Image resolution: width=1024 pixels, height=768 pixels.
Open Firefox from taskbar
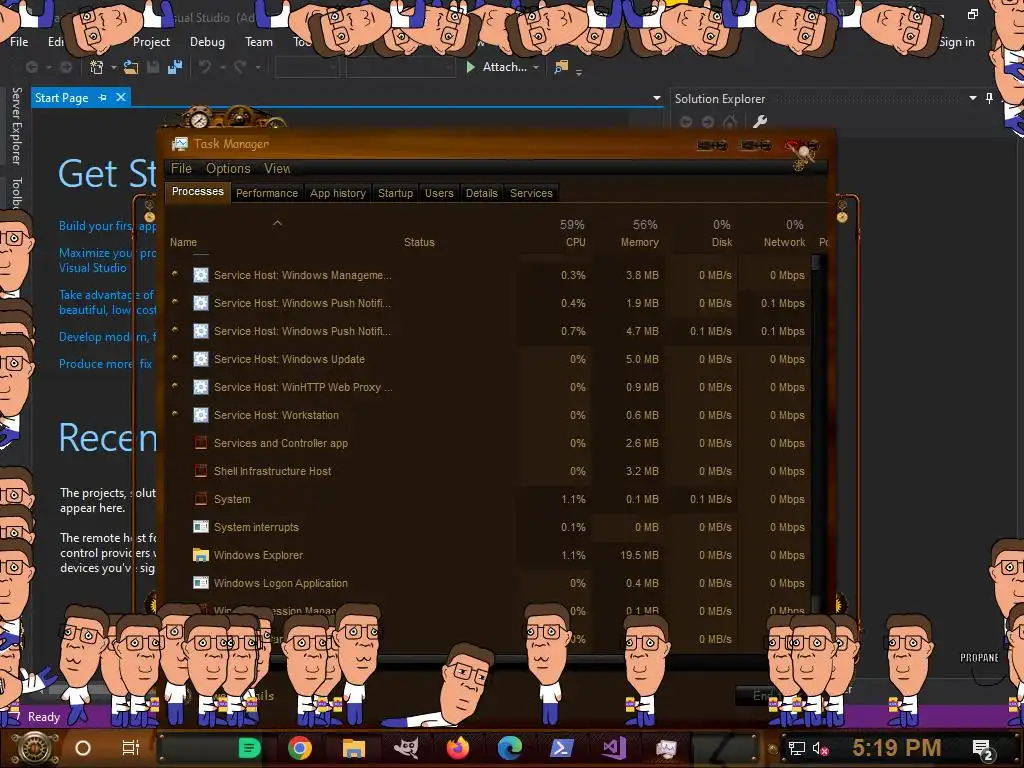(458, 748)
